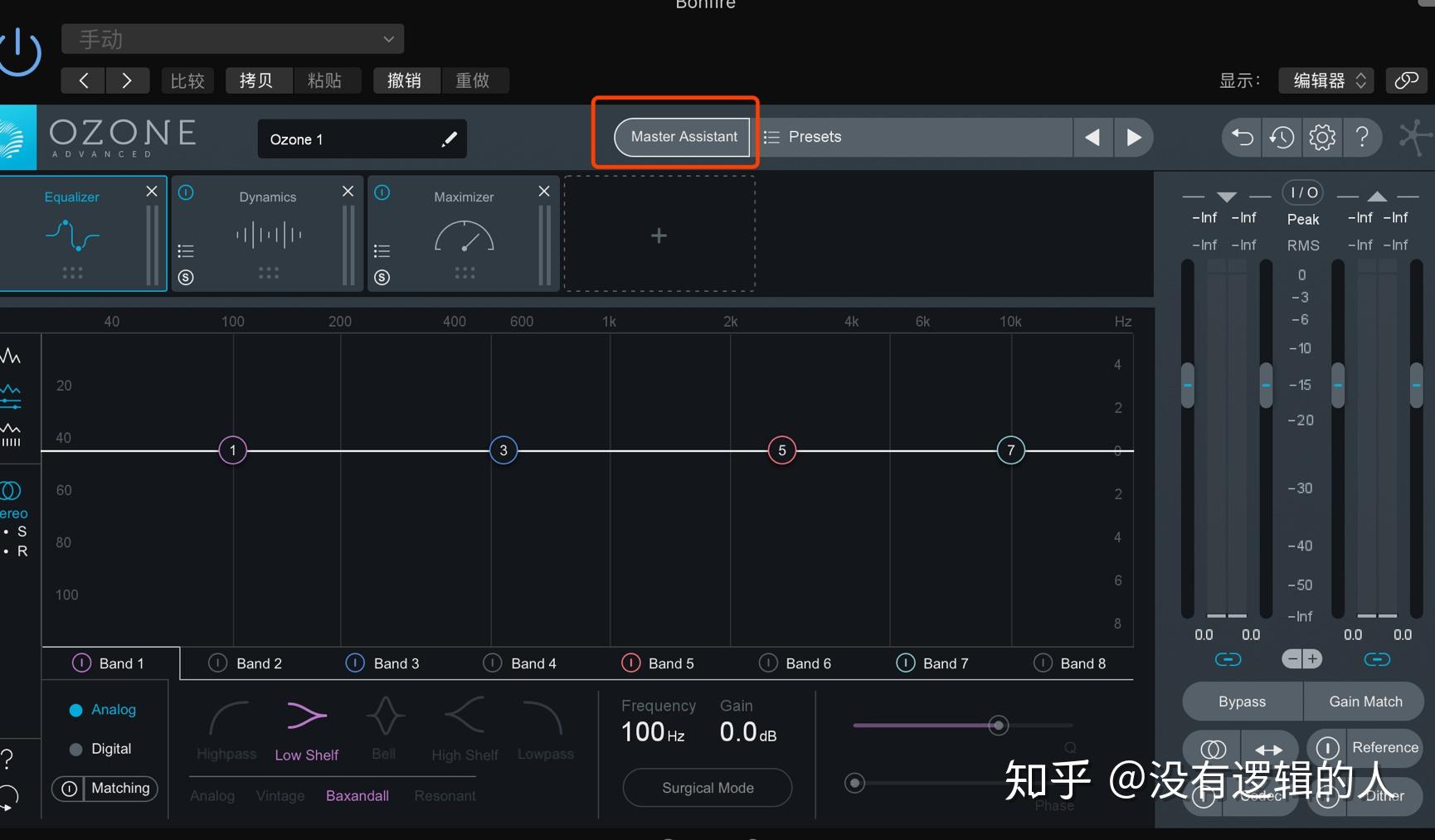This screenshot has width=1435, height=840.
Task: Select the Bell filter shape
Action: pyautogui.click(x=384, y=730)
